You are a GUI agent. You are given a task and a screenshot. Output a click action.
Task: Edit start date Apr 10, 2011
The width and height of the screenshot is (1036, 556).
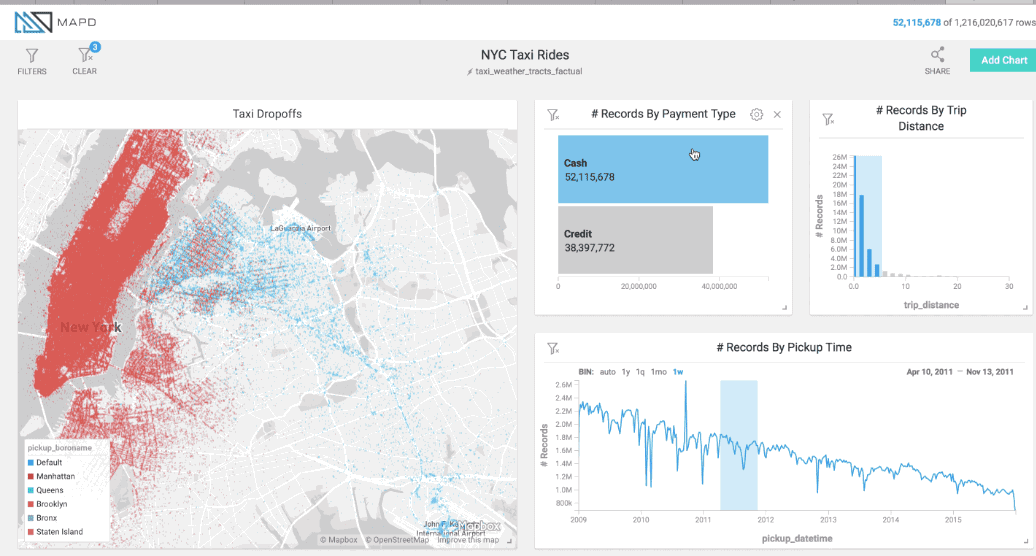click(x=929, y=372)
